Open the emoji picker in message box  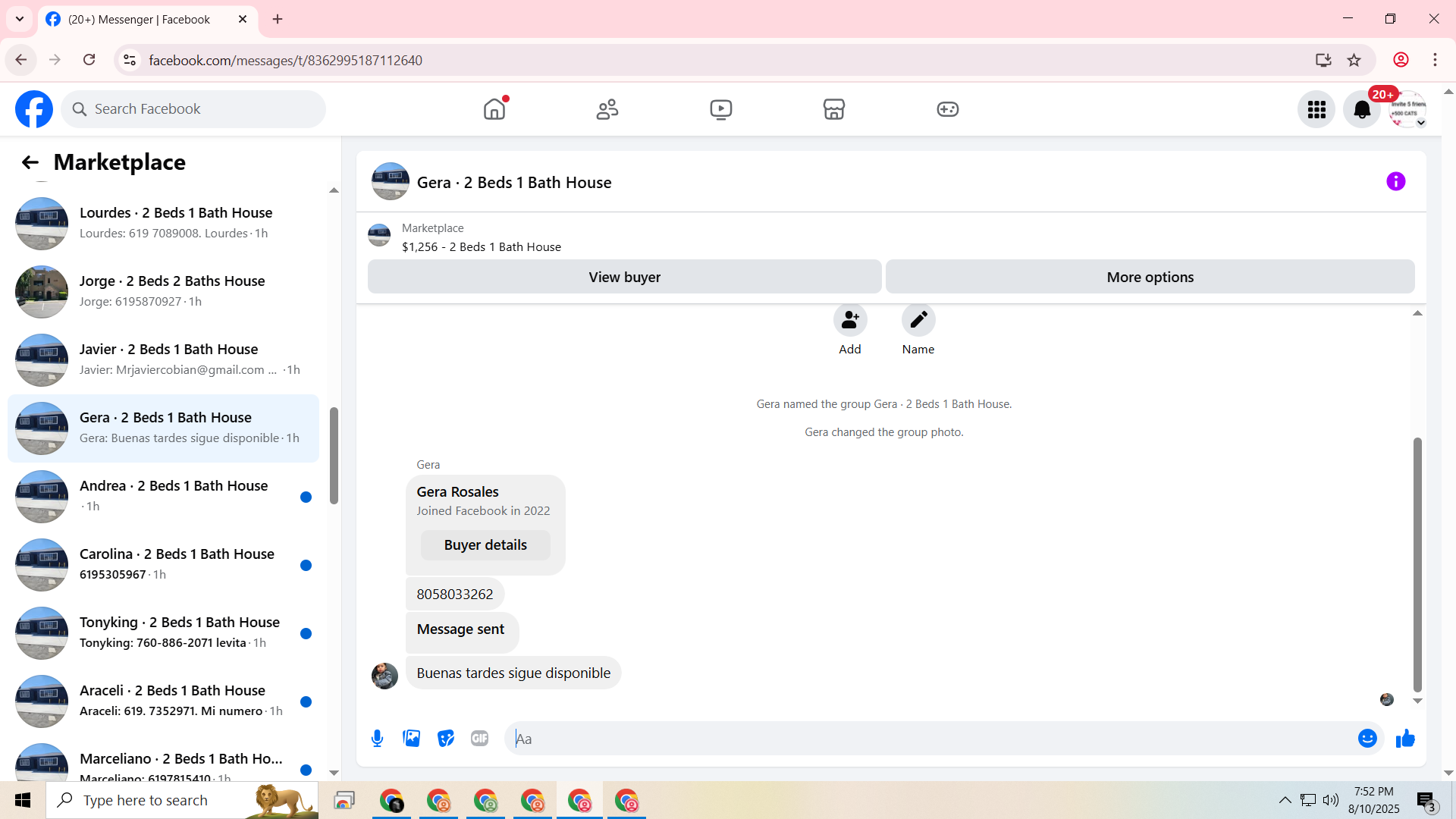coord(1367,739)
